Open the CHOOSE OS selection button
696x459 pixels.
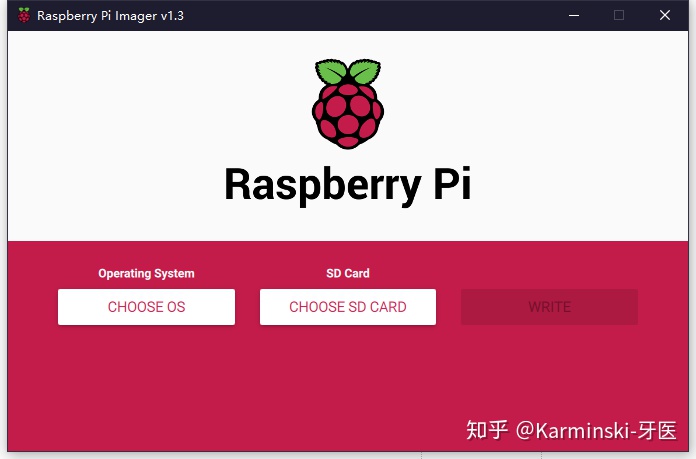click(146, 307)
